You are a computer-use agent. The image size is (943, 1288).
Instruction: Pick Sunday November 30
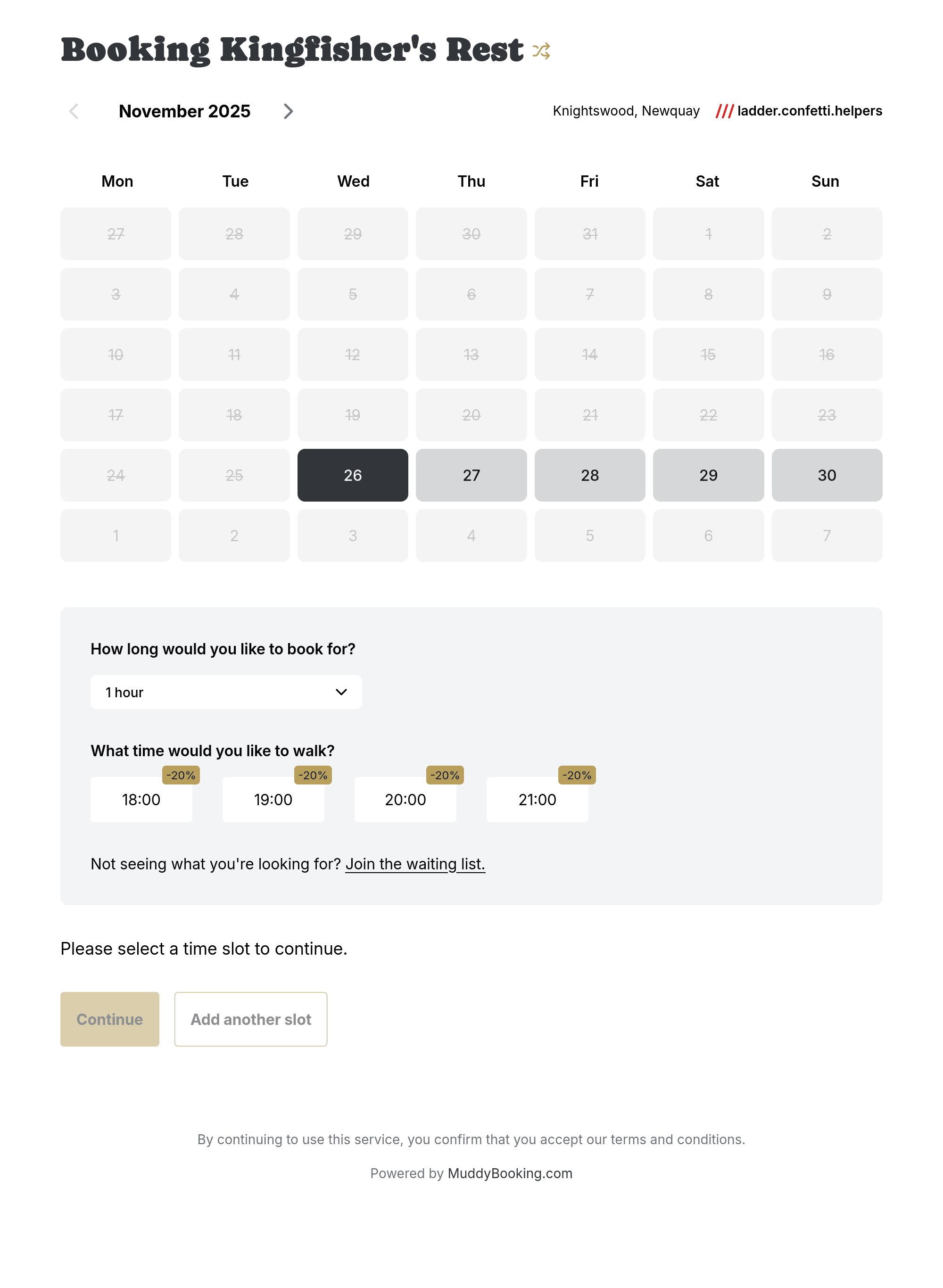pos(826,475)
